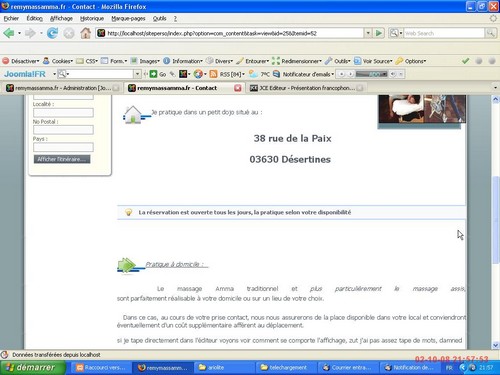Switch to the JCE Editeur tab
500x375 pixels.
pyautogui.click(x=305, y=88)
